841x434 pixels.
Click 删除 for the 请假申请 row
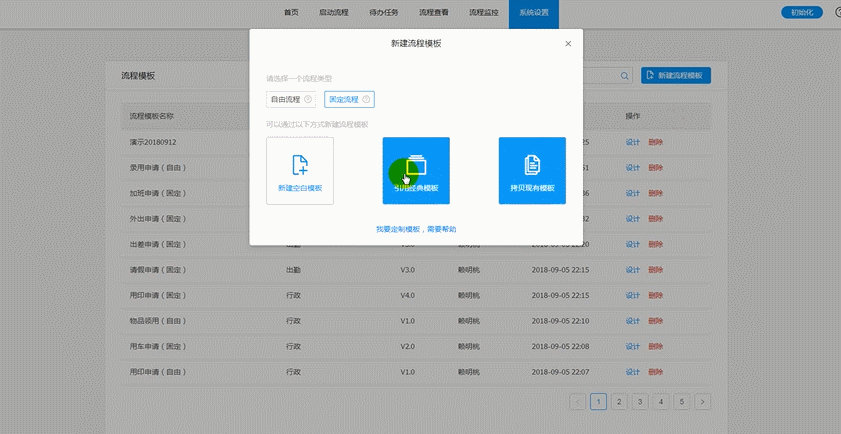click(655, 270)
